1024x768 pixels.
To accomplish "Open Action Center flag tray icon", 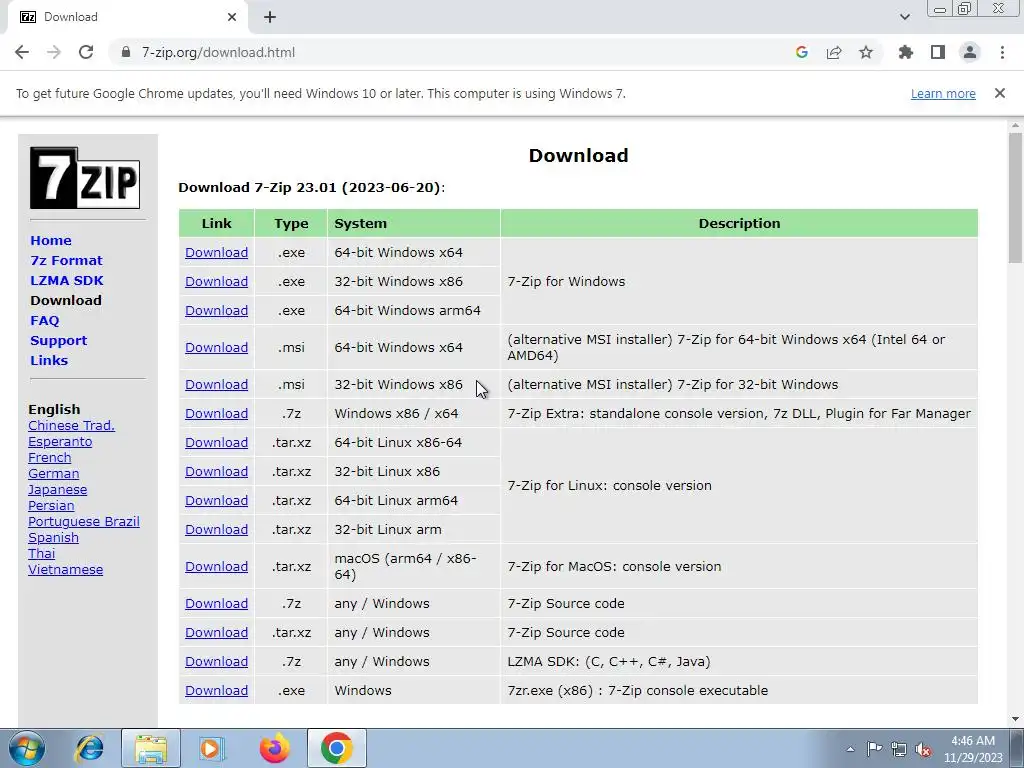I will (874, 749).
